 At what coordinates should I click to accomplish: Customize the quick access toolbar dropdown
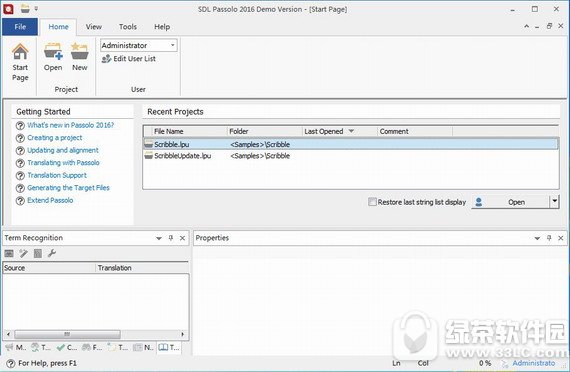point(36,8)
